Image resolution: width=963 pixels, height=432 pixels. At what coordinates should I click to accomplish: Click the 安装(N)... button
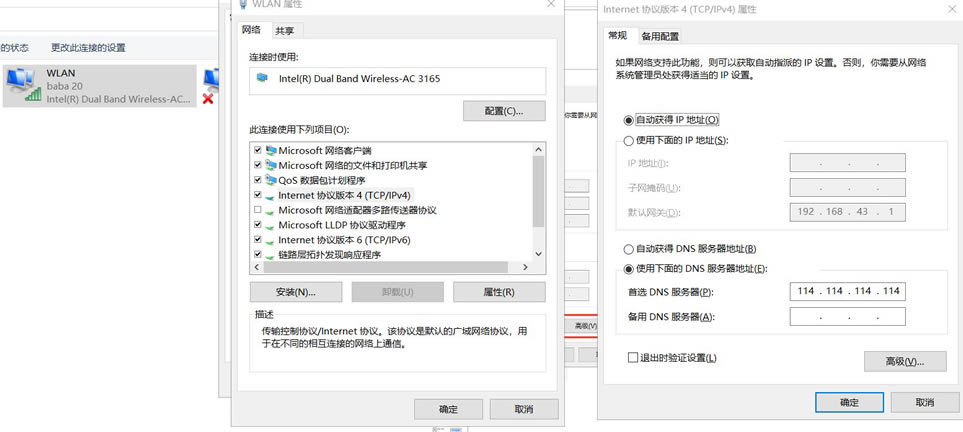pyautogui.click(x=296, y=292)
